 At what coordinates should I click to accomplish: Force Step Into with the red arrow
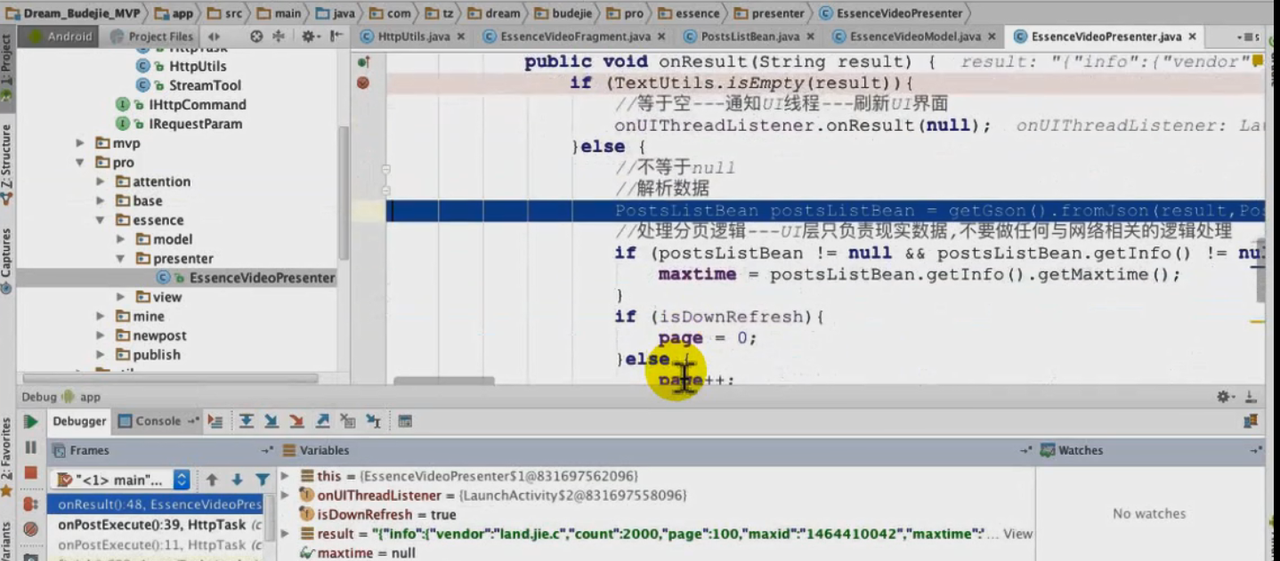pos(297,422)
